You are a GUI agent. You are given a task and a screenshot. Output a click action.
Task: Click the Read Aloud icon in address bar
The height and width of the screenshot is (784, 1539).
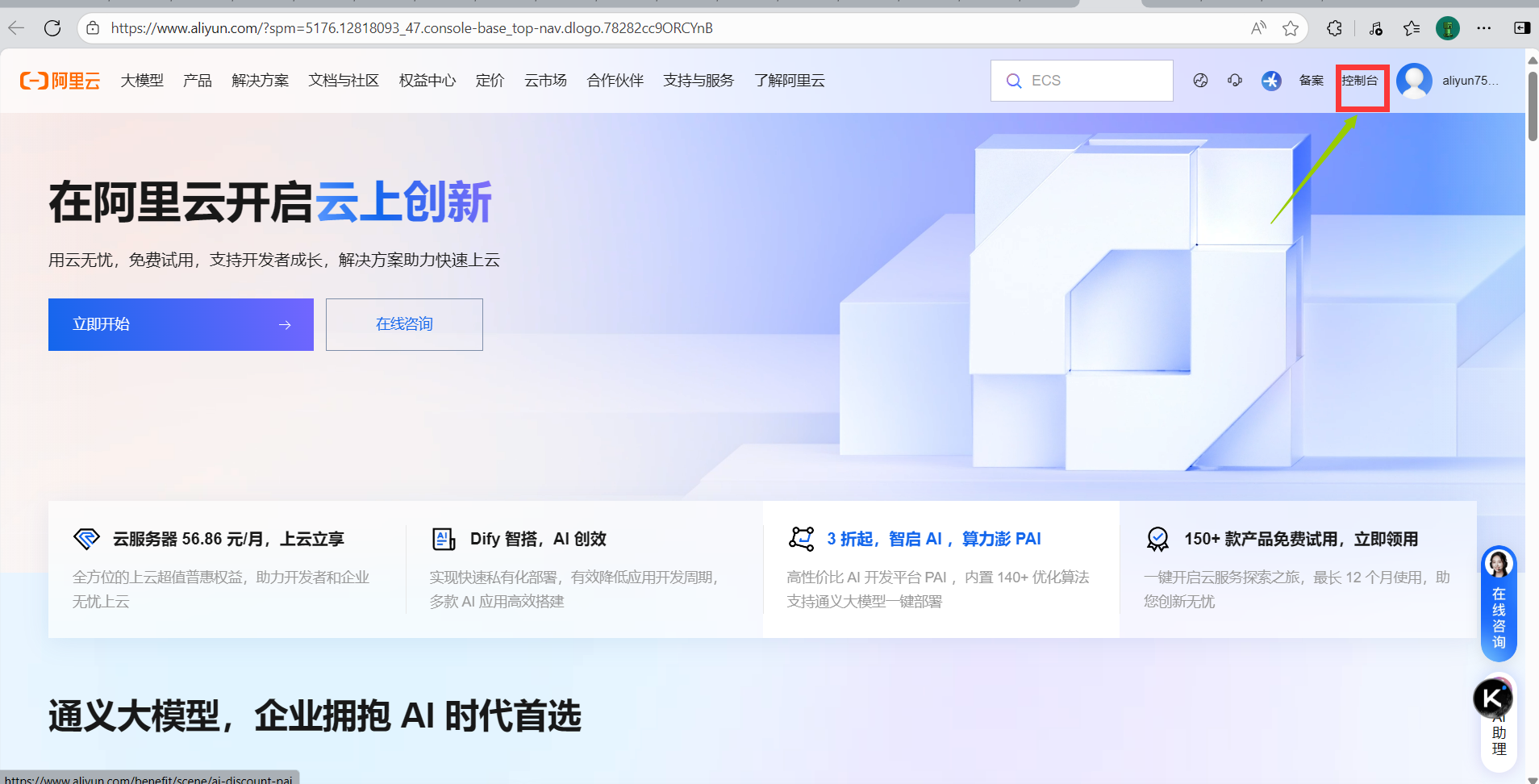point(1258,28)
